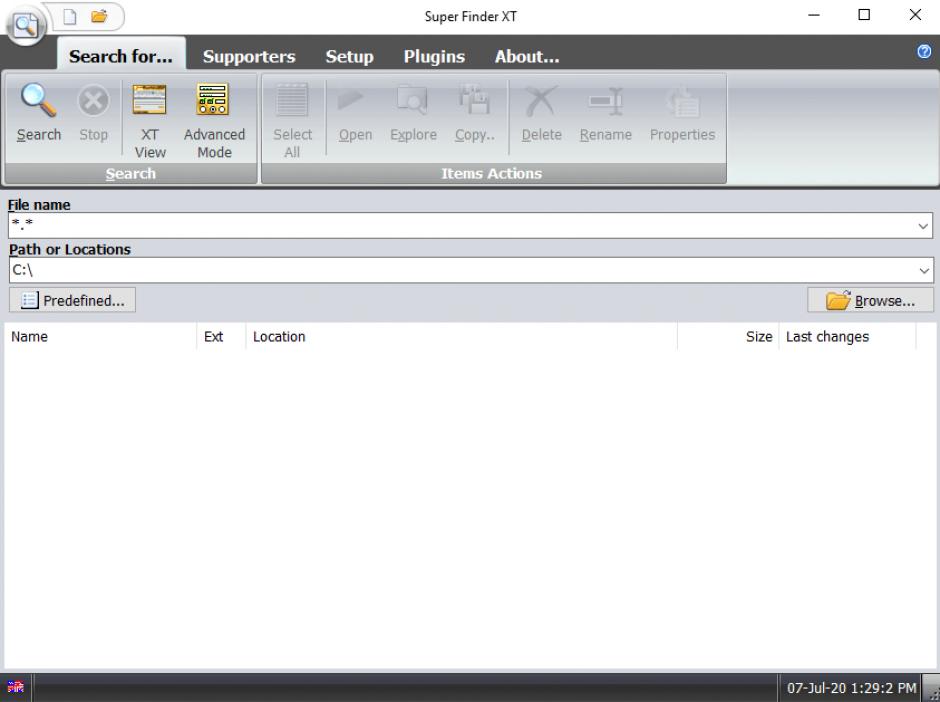The height and width of the screenshot is (702, 940).
Task: Click the Delete item action
Action: click(541, 113)
